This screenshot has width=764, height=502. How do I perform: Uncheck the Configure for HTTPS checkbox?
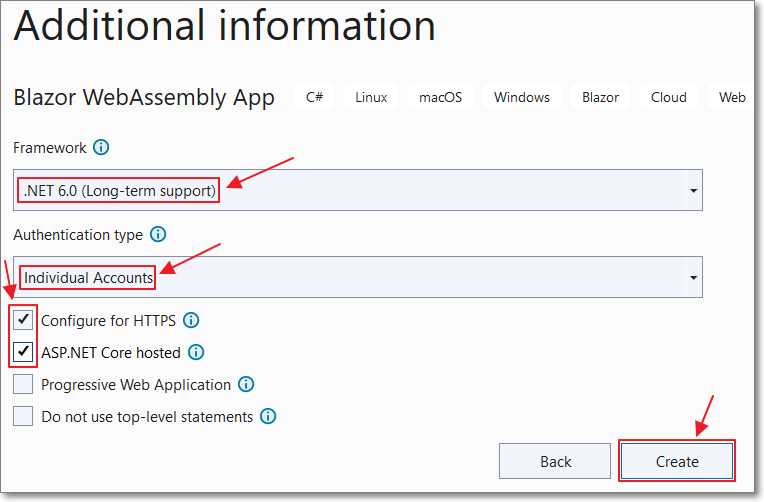click(x=23, y=320)
